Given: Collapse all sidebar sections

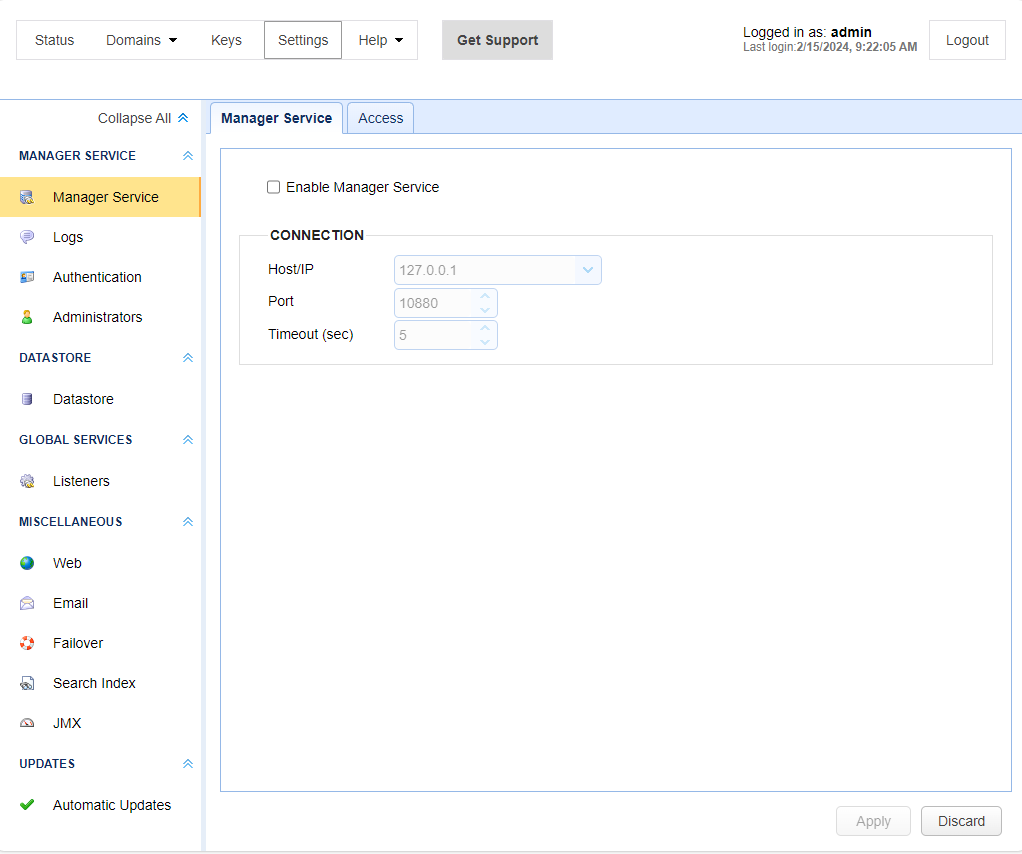Looking at the screenshot, I should tap(143, 118).
